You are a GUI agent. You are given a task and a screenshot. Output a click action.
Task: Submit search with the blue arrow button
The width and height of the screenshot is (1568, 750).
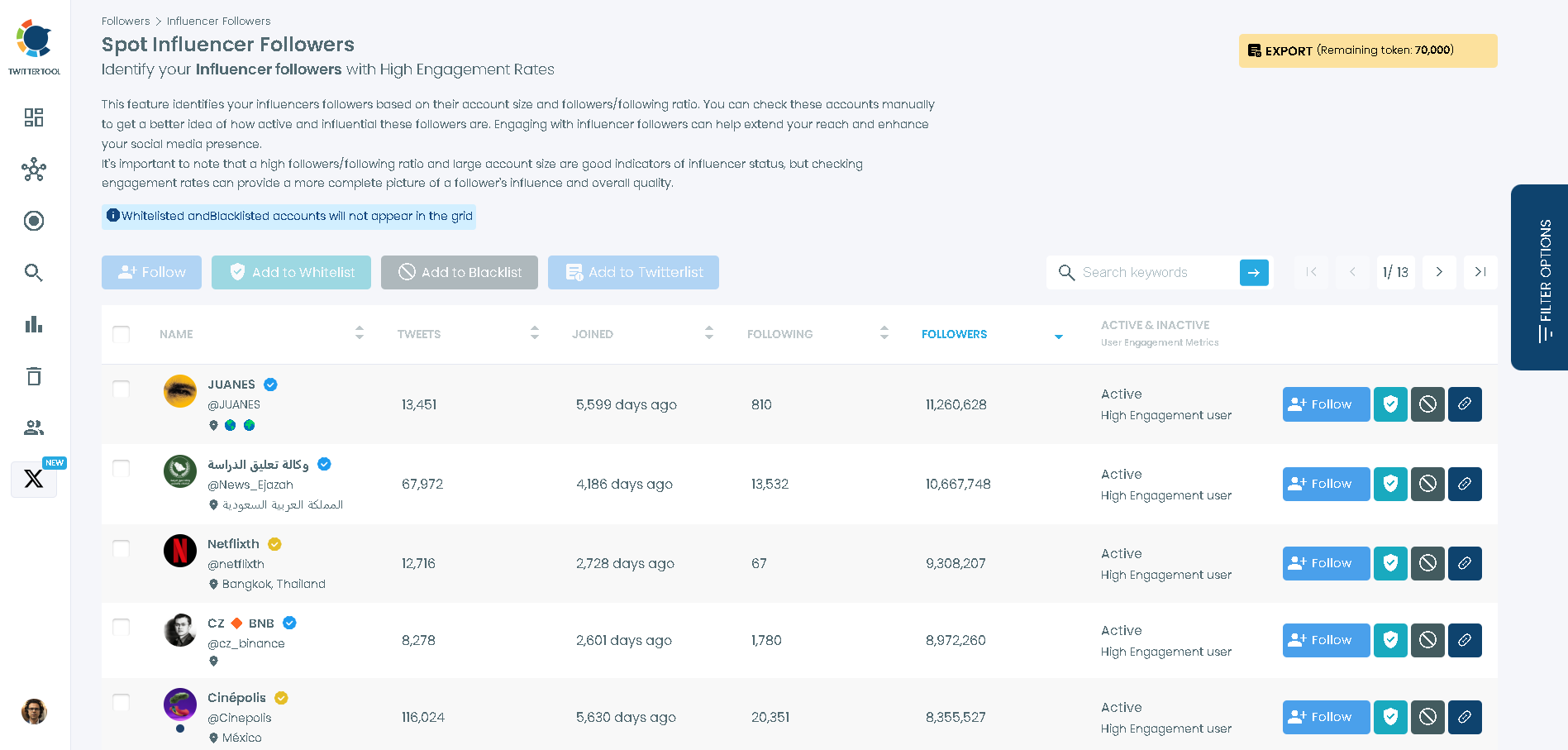point(1254,272)
